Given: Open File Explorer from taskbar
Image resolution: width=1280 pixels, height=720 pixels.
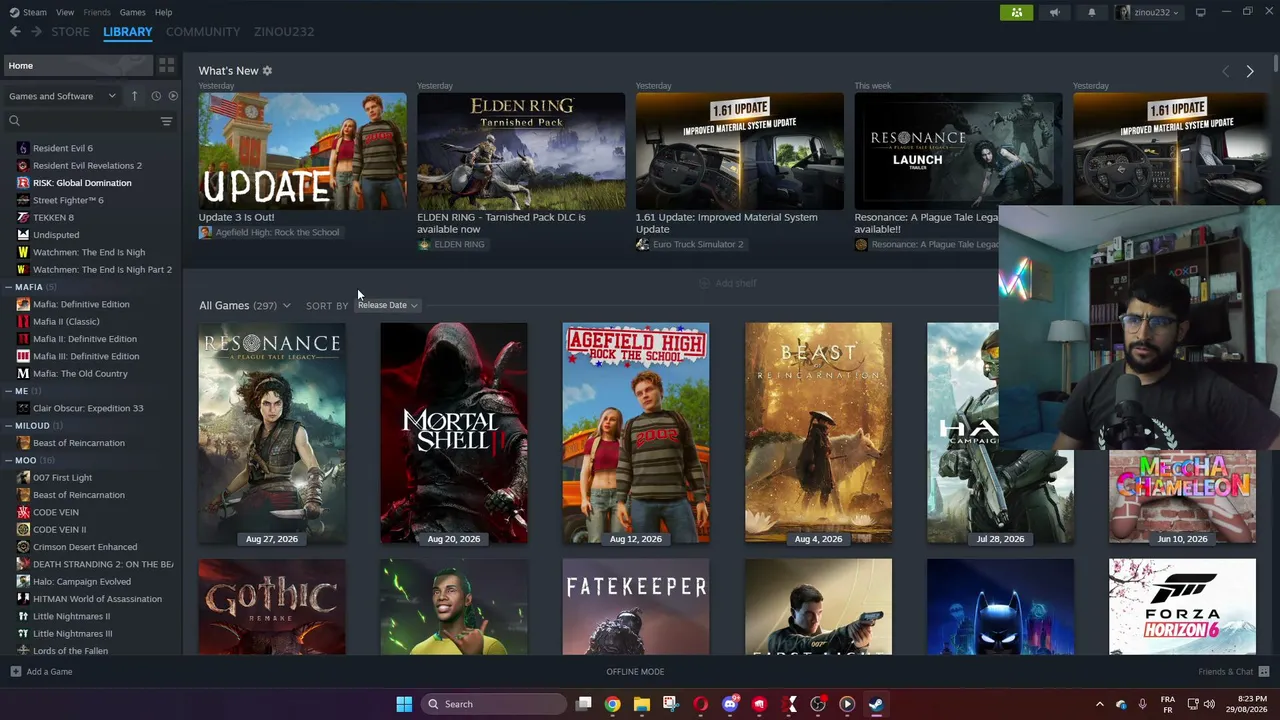Looking at the screenshot, I should (641, 704).
